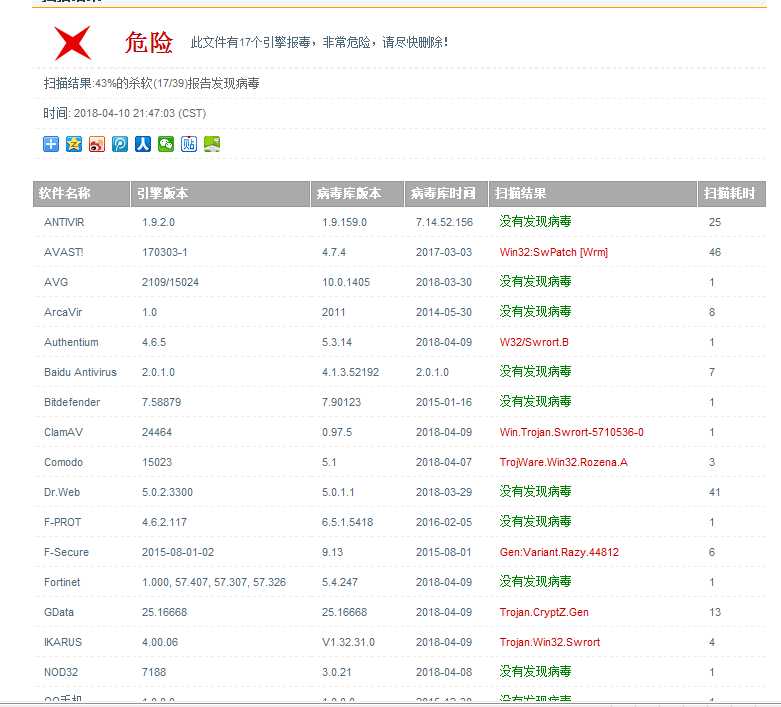Click the green landscape share icon

pyautogui.click(x=212, y=144)
